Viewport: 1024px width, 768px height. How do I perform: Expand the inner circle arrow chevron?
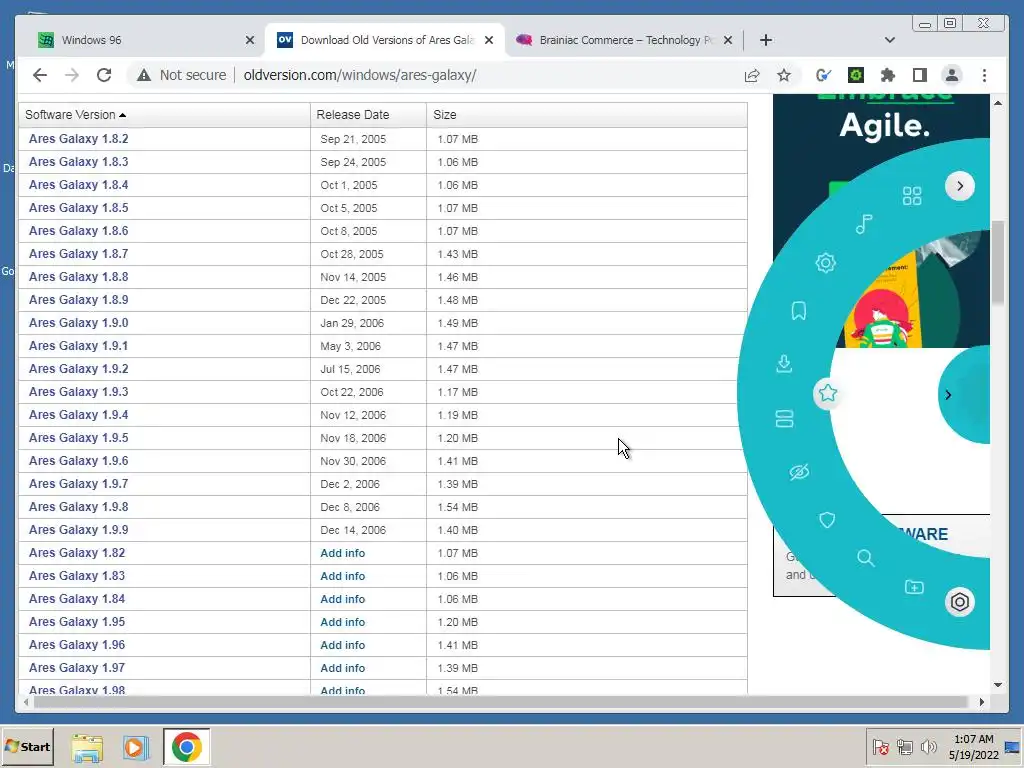[948, 394]
